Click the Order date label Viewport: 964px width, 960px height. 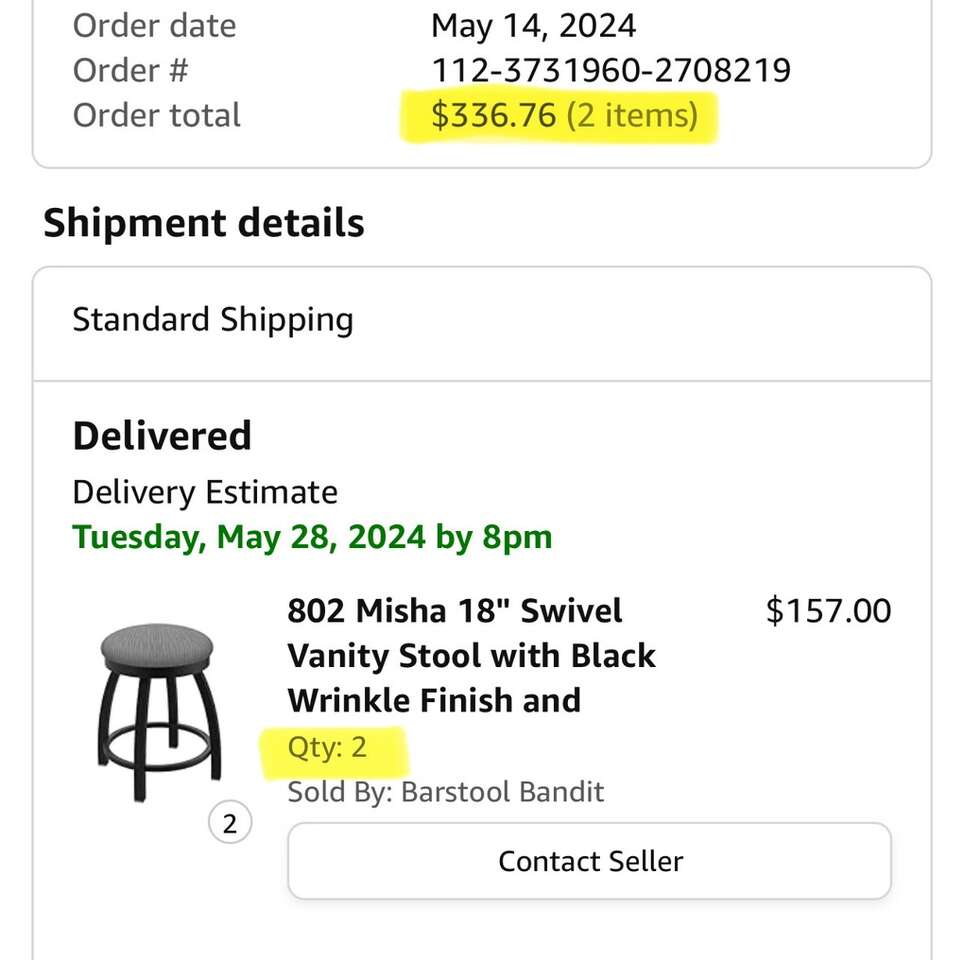click(x=154, y=25)
